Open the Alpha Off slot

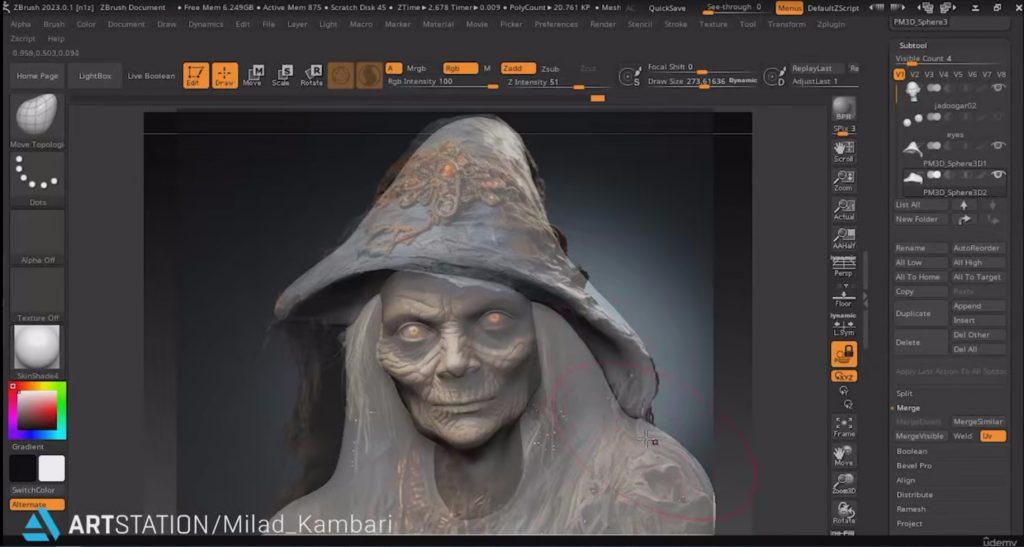tap(37, 233)
